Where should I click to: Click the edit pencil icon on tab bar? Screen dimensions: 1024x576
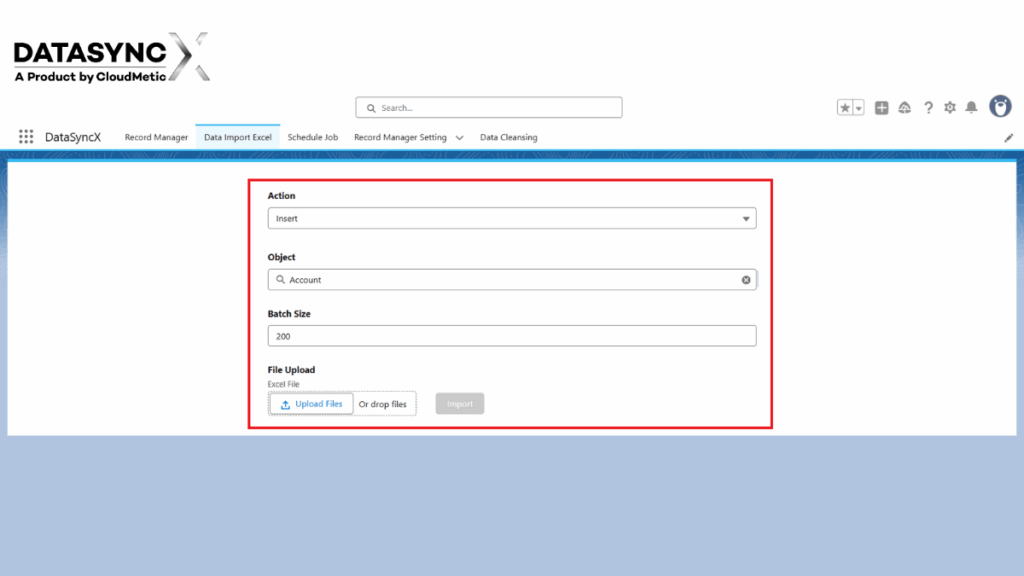(1009, 137)
